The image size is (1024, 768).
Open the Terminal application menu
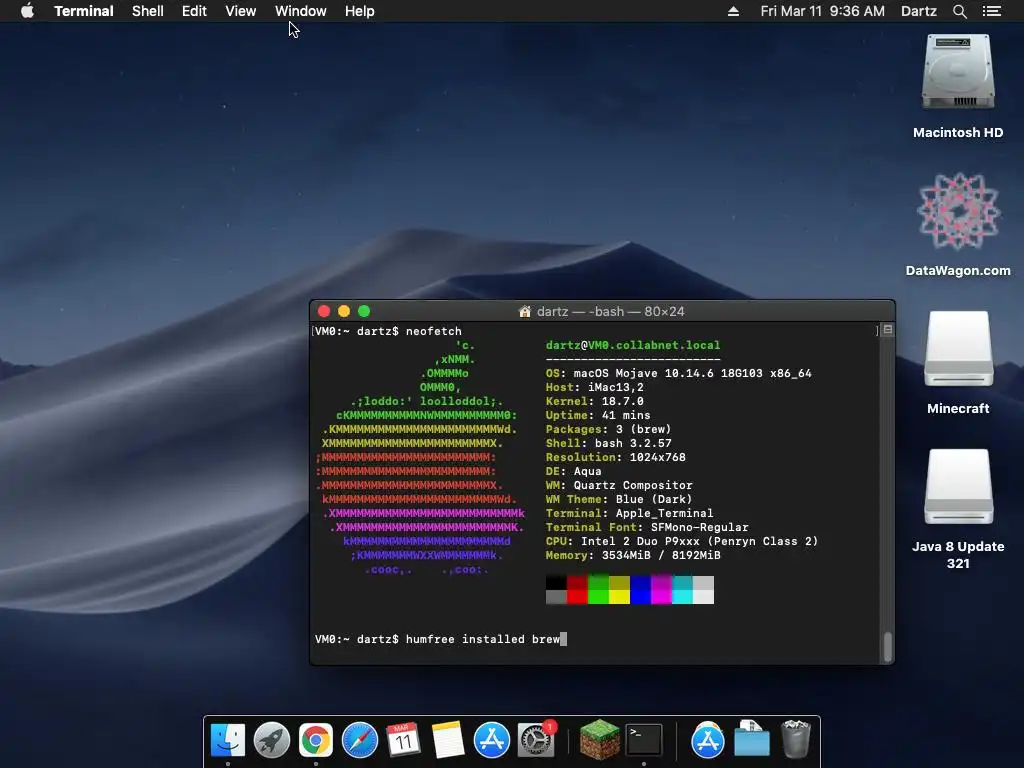(x=84, y=11)
